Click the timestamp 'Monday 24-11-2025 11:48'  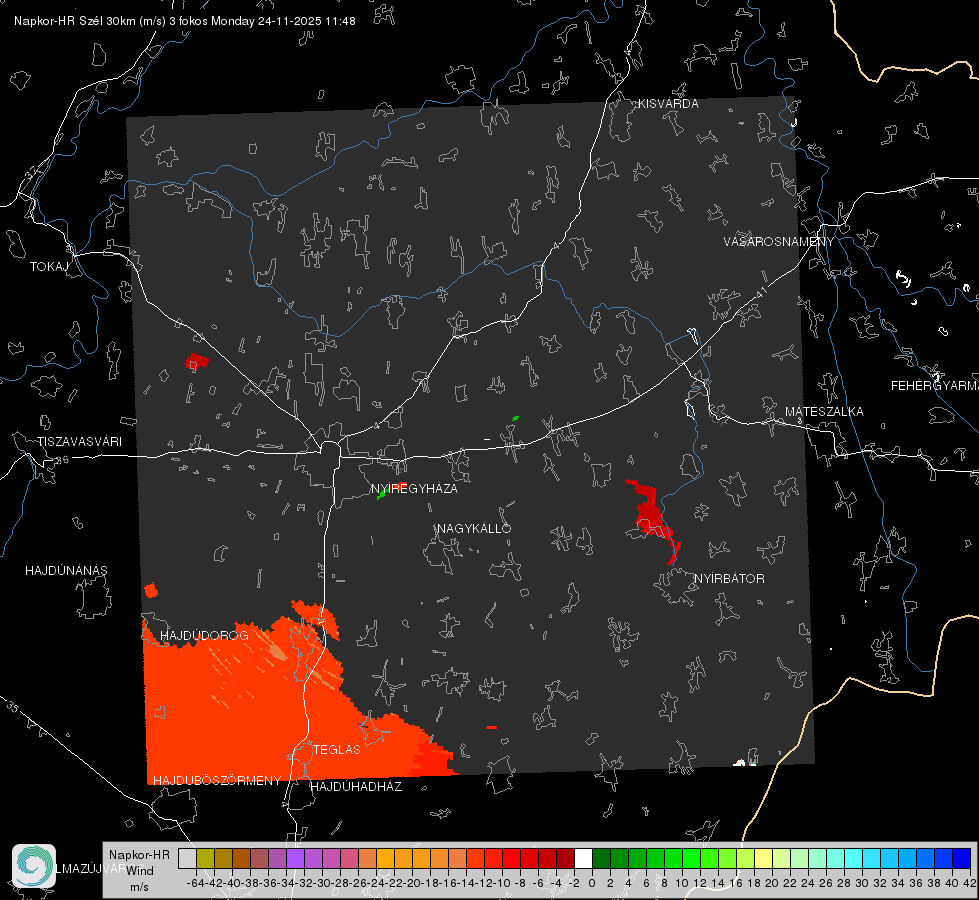pyautogui.click(x=283, y=21)
